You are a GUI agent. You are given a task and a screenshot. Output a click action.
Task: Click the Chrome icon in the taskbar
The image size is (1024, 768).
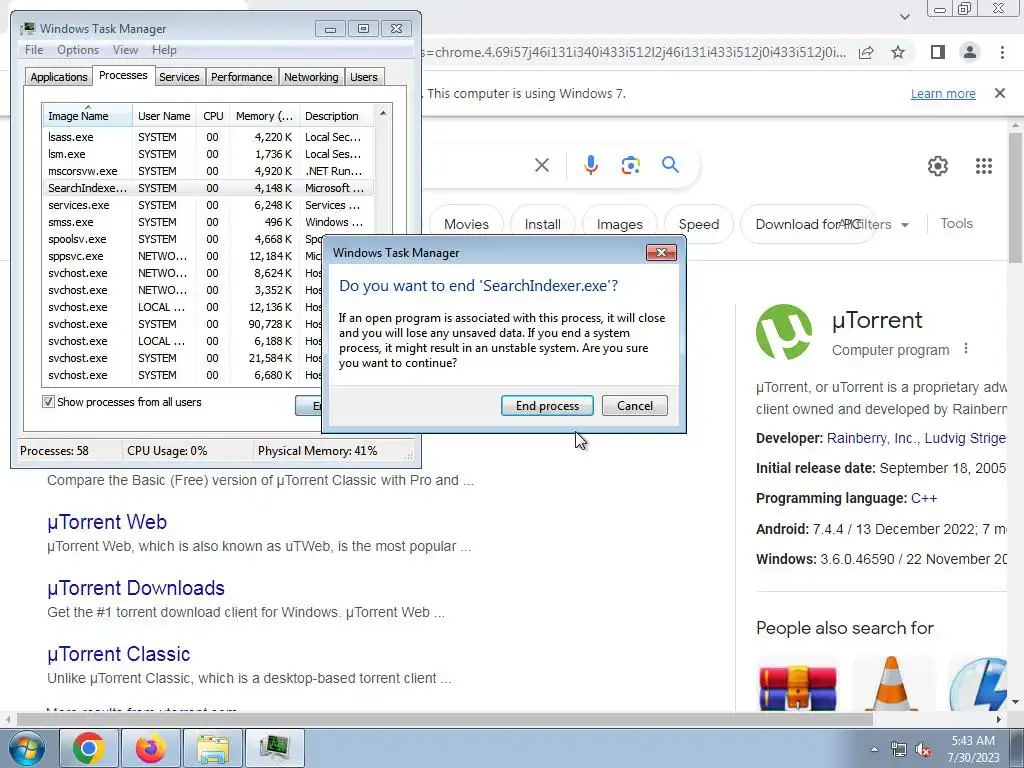(x=89, y=748)
